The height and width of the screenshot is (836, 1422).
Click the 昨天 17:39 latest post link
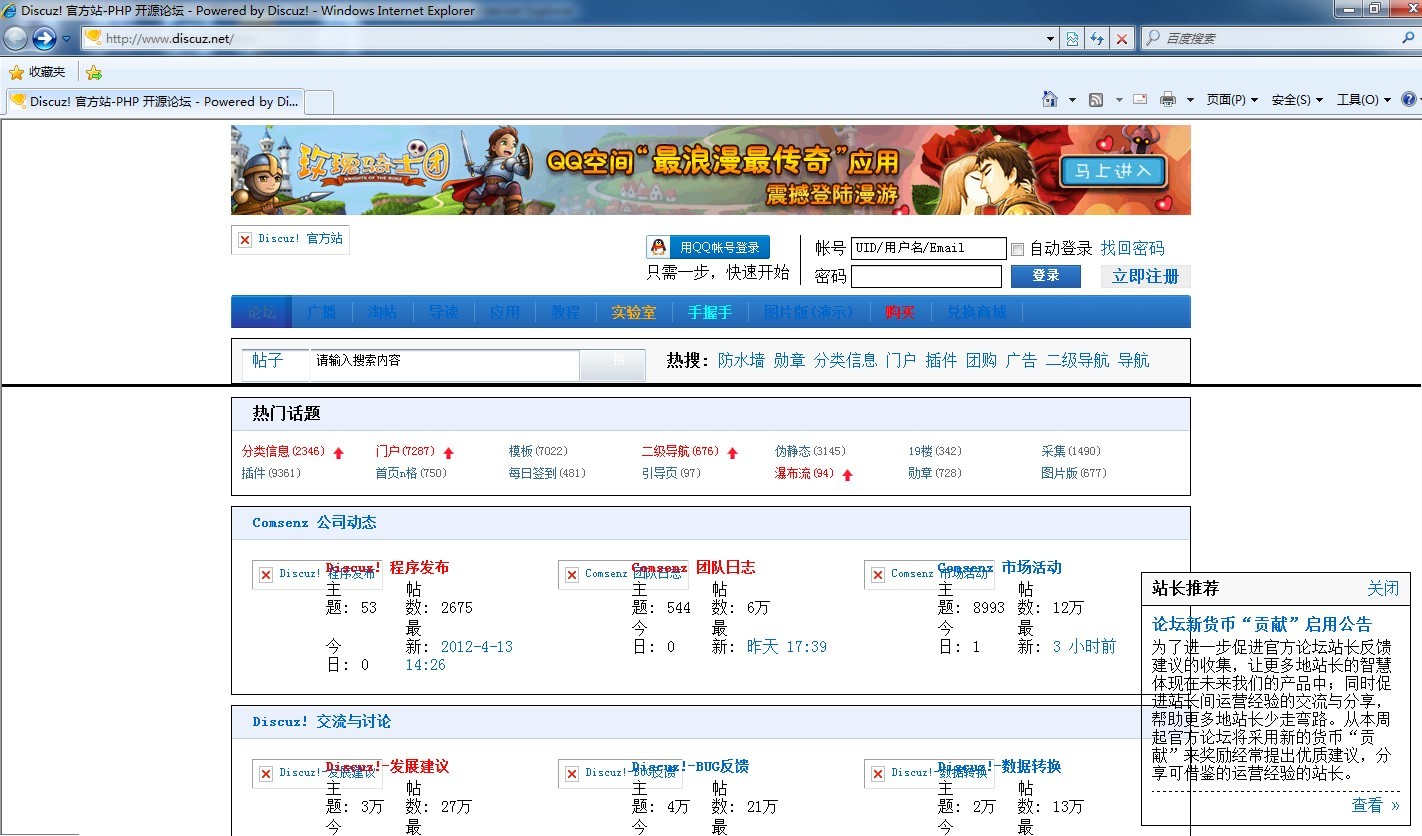tap(787, 647)
